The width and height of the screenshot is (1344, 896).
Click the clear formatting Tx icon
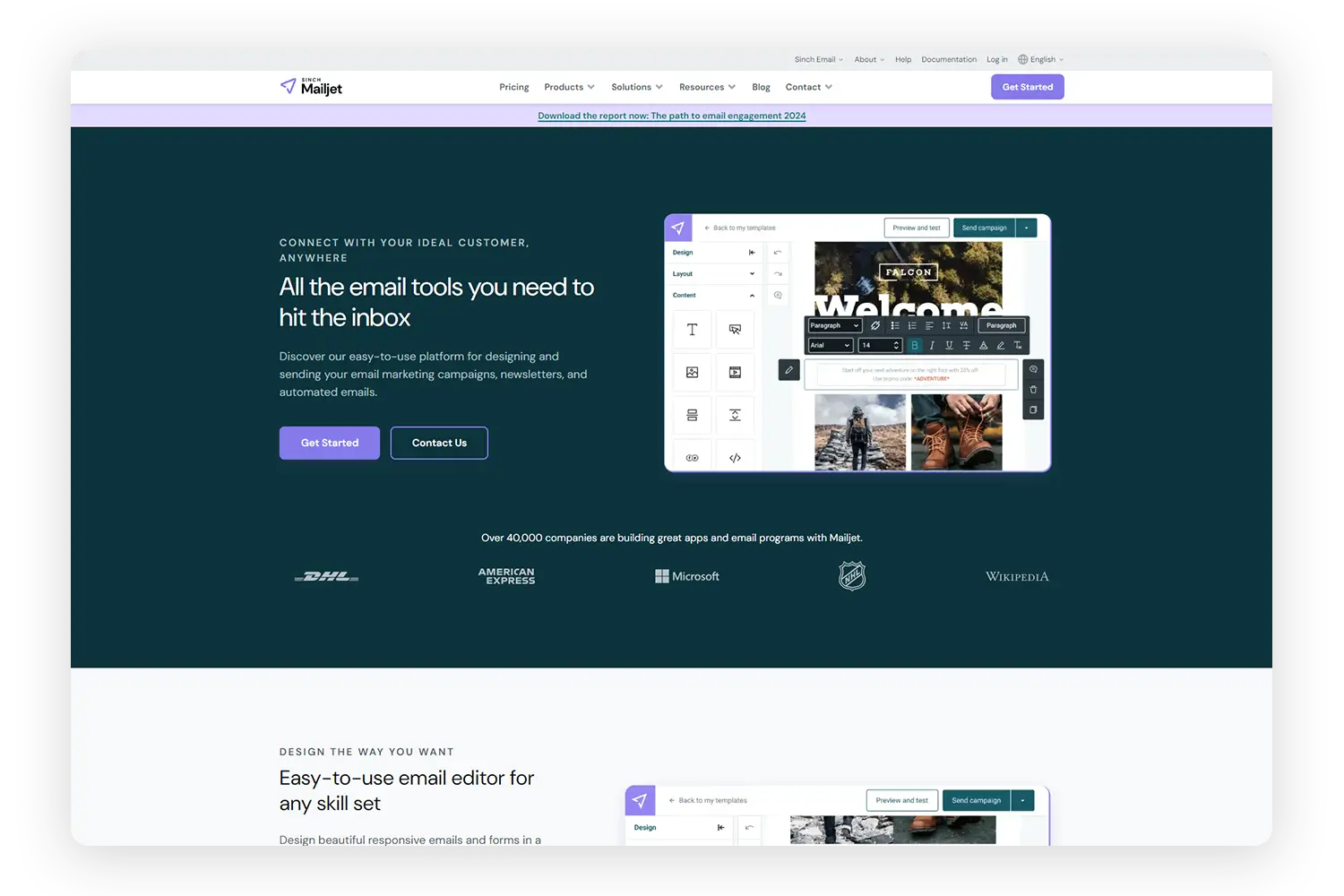[1018, 345]
